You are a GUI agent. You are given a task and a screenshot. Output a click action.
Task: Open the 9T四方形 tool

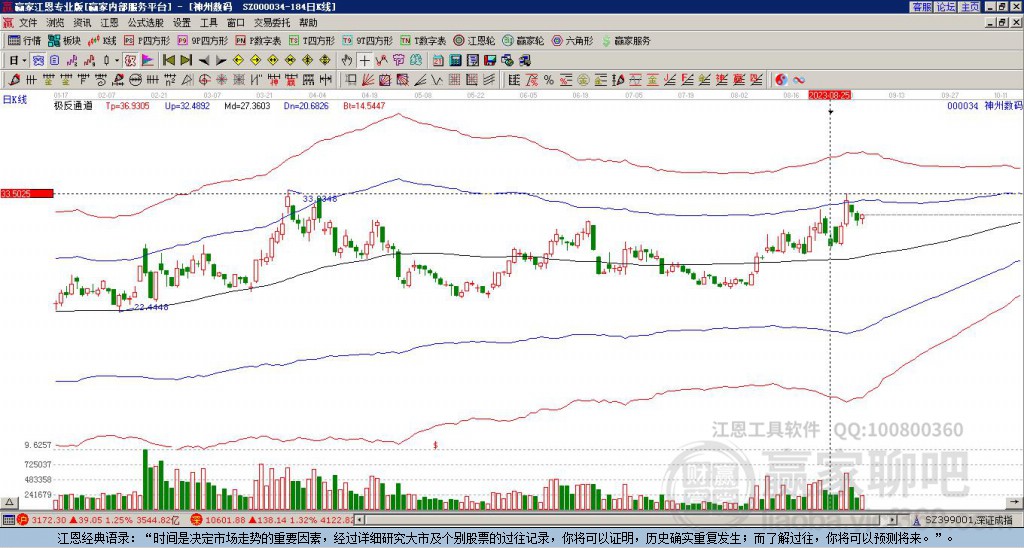click(367, 40)
